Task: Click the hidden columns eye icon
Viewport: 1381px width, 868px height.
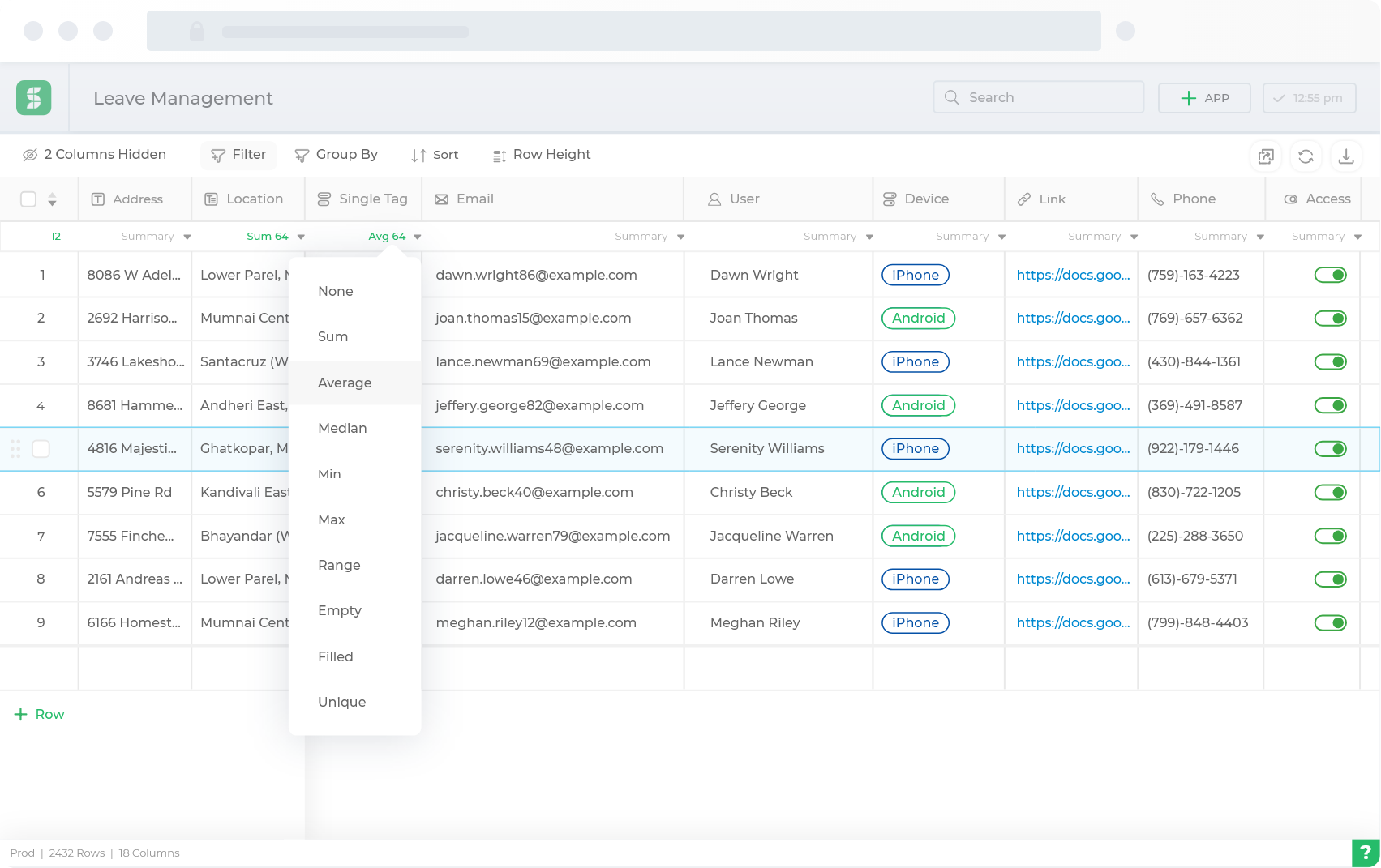Action: pyautogui.click(x=30, y=155)
